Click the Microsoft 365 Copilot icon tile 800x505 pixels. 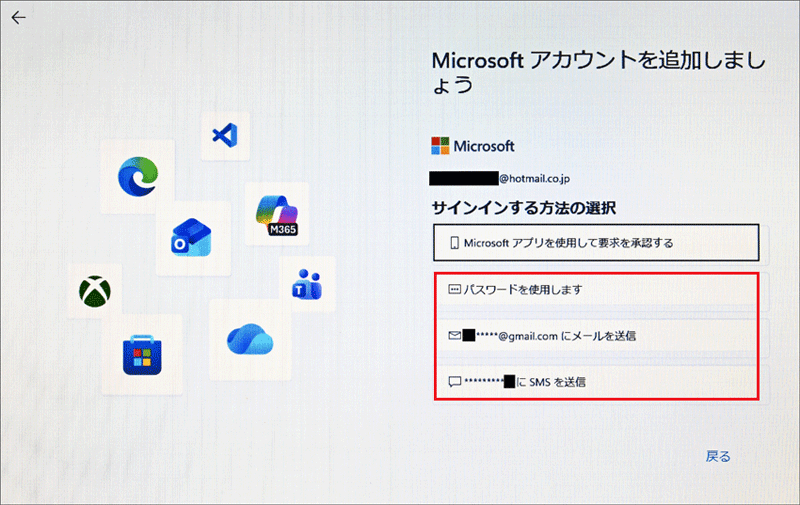(277, 214)
